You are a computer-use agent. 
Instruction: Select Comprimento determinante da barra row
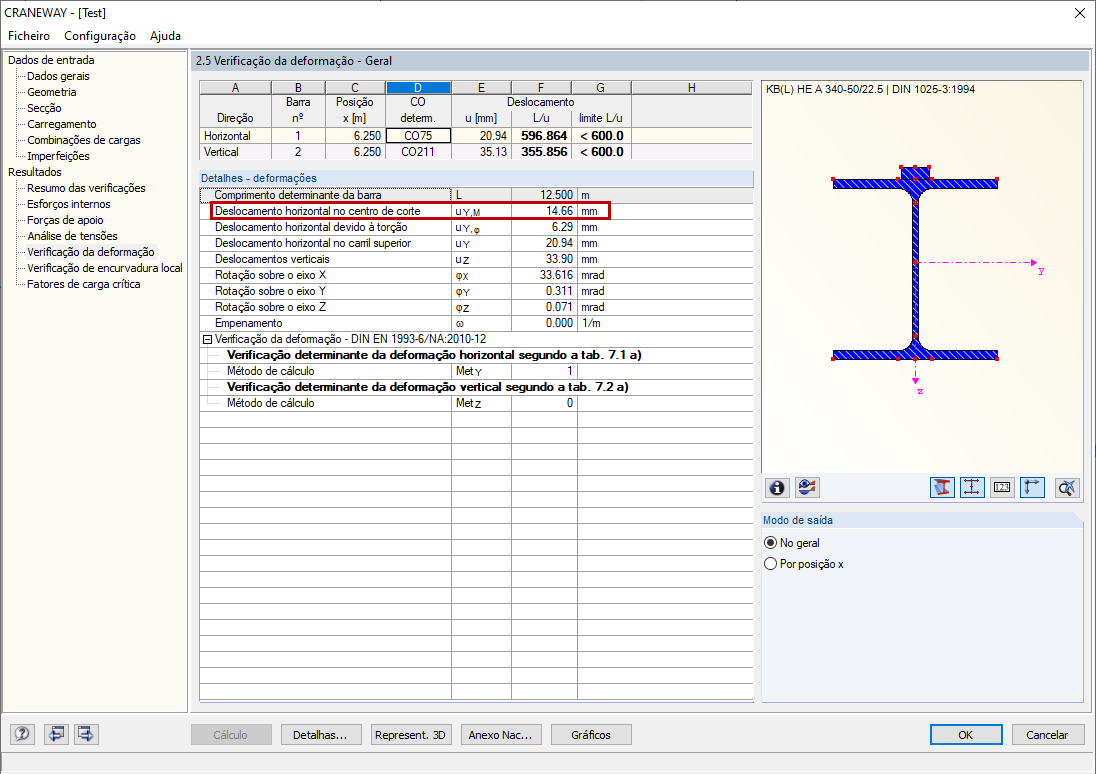(476, 195)
